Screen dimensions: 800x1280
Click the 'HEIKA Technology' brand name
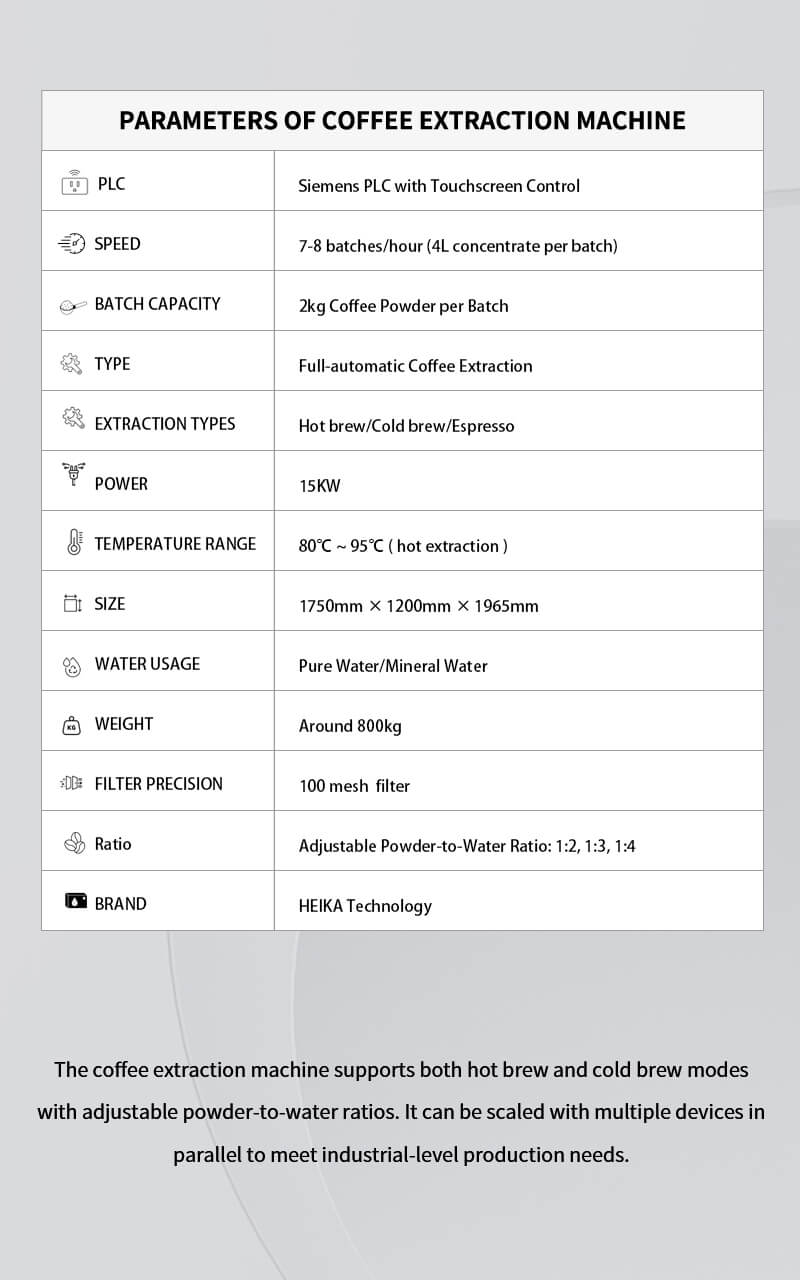[x=365, y=906]
